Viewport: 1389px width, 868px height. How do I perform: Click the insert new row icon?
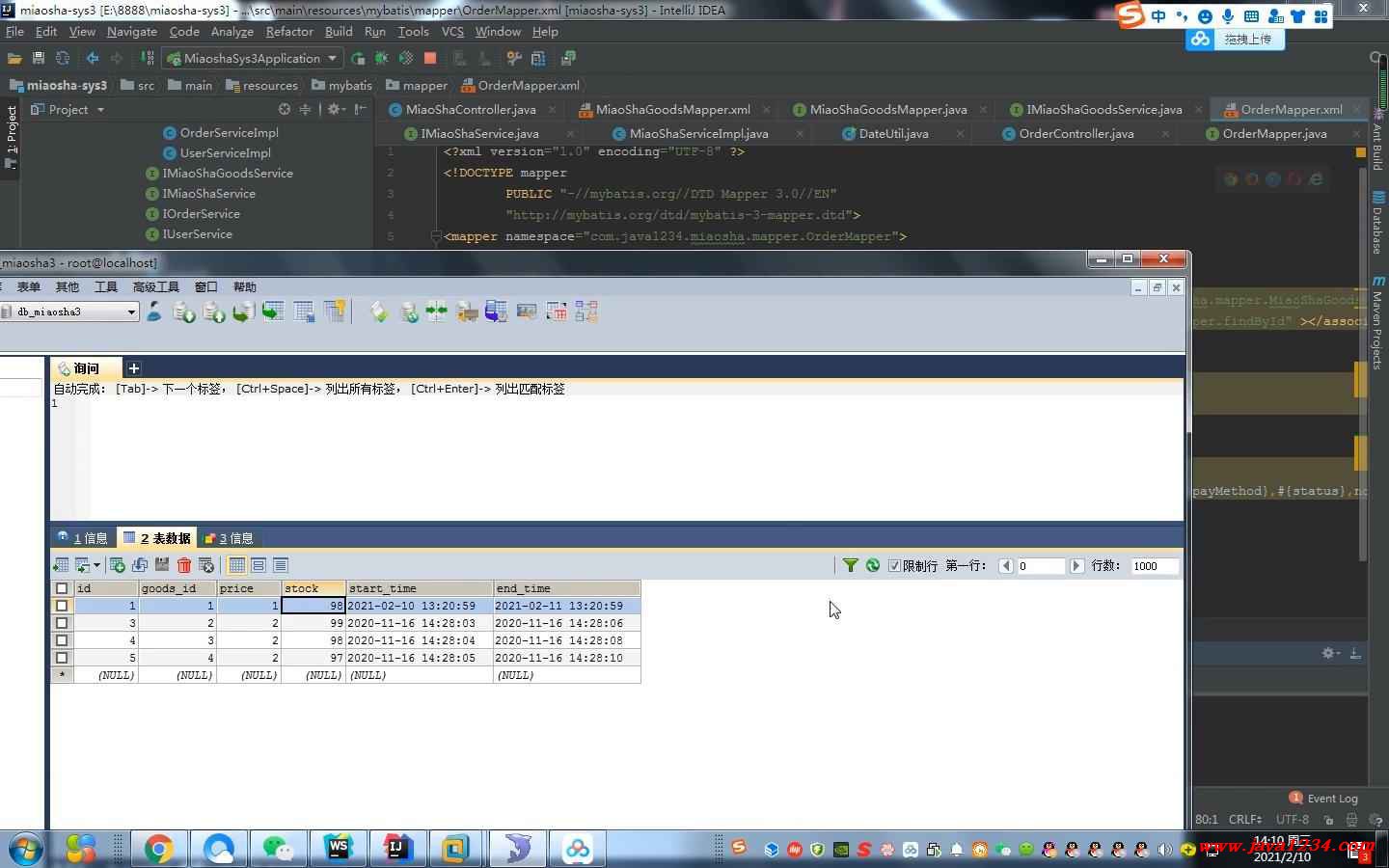point(118,565)
